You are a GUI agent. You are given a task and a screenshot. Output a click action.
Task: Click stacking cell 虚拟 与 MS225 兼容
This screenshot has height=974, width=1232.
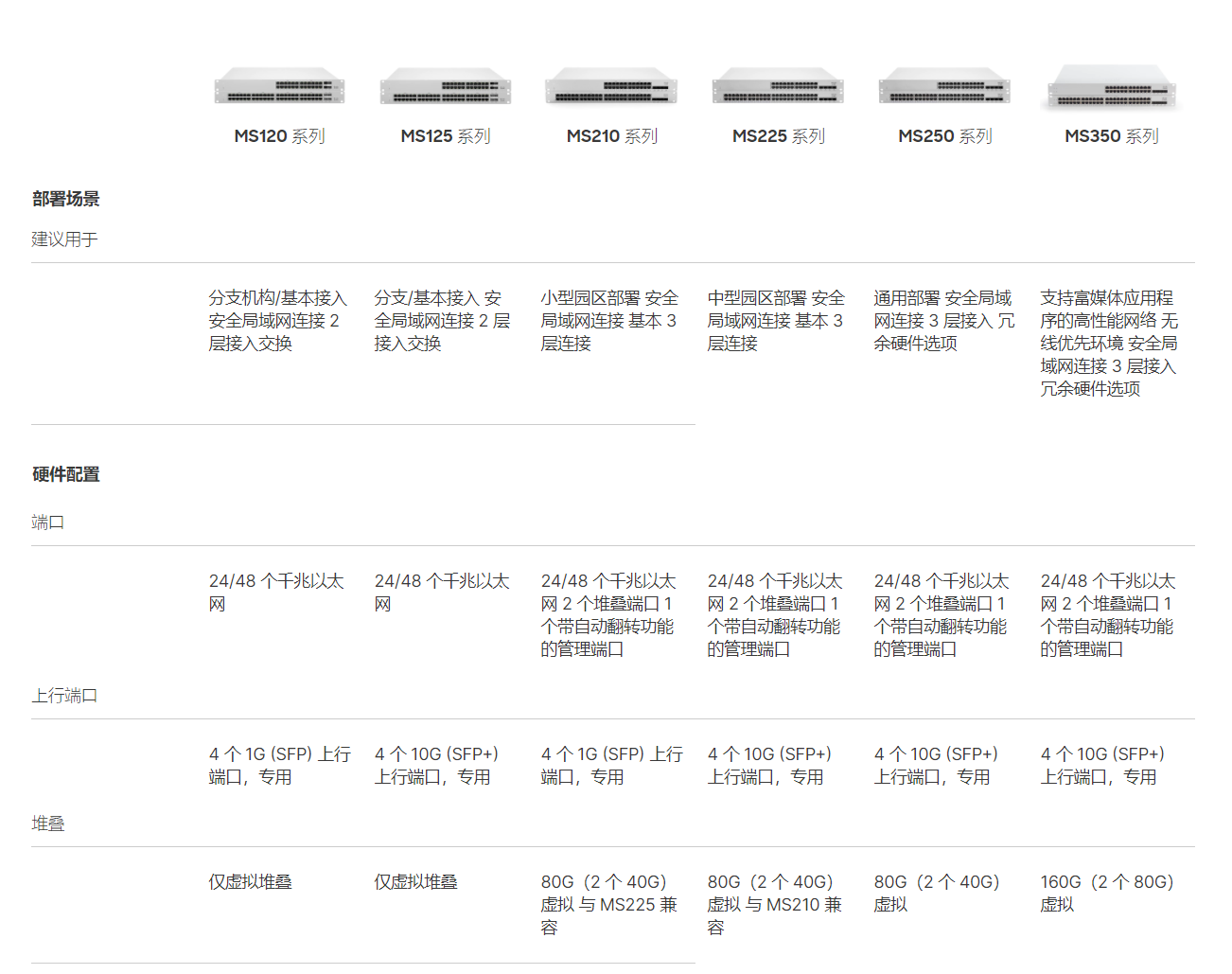(609, 905)
